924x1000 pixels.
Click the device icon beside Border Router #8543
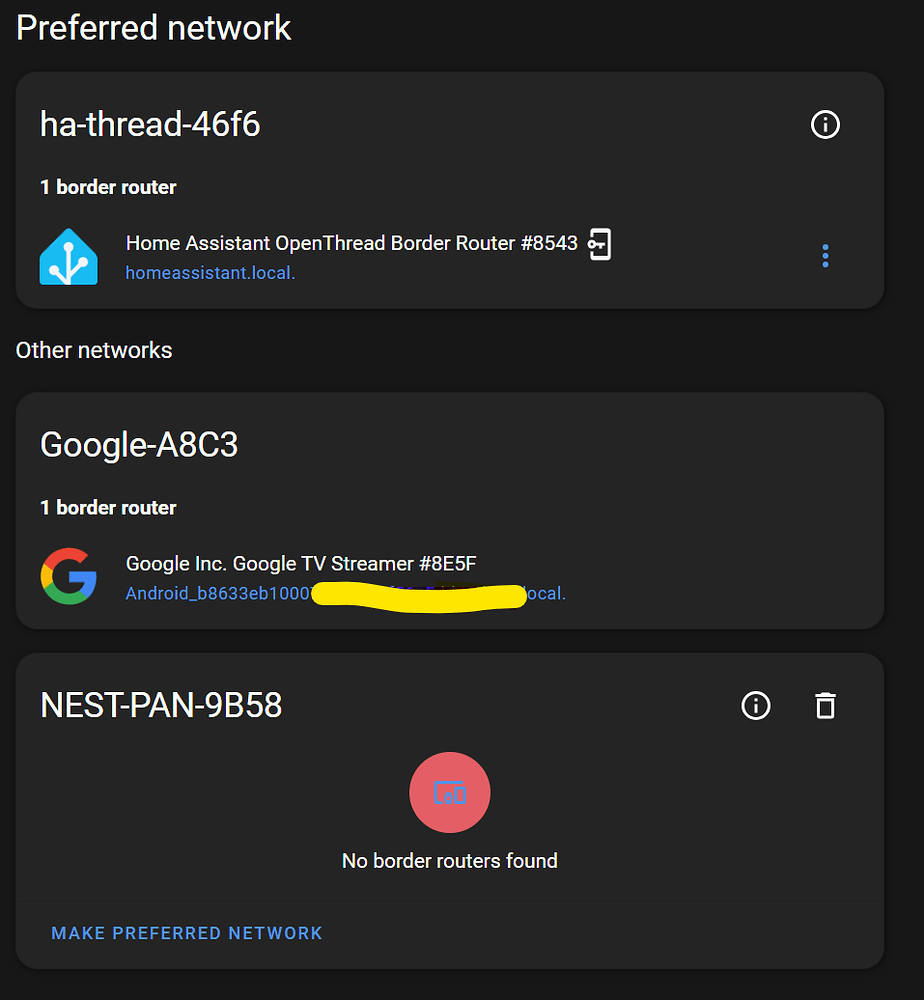click(602, 243)
